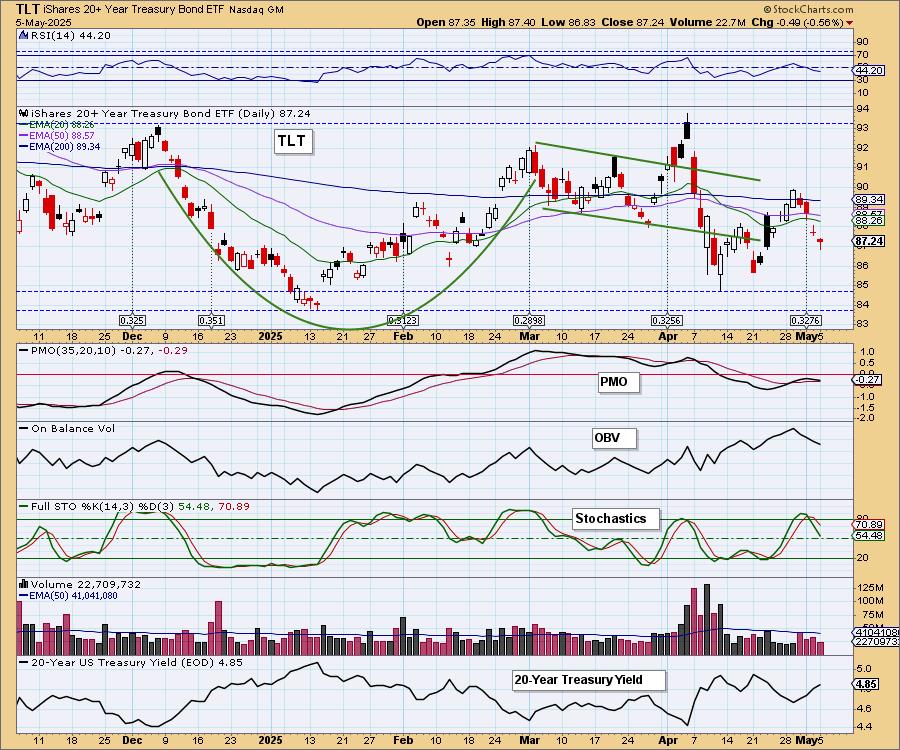Click the StockCharts.com watermark link

coord(808,9)
